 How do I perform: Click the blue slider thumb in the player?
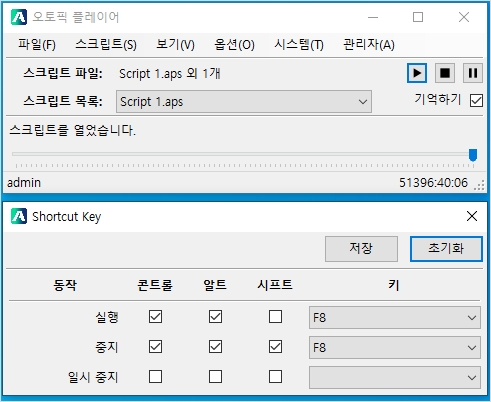point(473,155)
